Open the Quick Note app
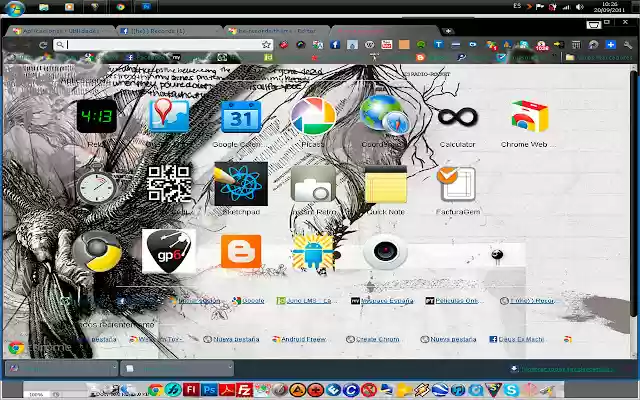This screenshot has height=400, width=640. pyautogui.click(x=386, y=184)
